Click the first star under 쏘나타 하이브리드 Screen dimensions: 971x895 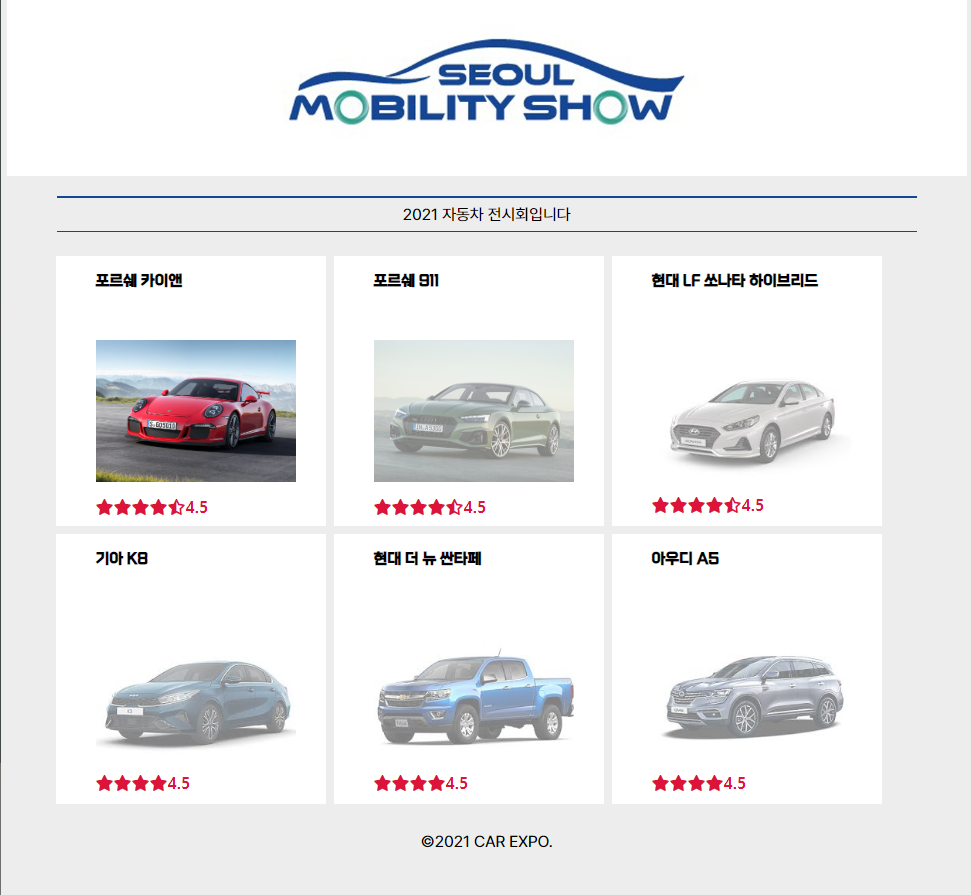pos(661,505)
